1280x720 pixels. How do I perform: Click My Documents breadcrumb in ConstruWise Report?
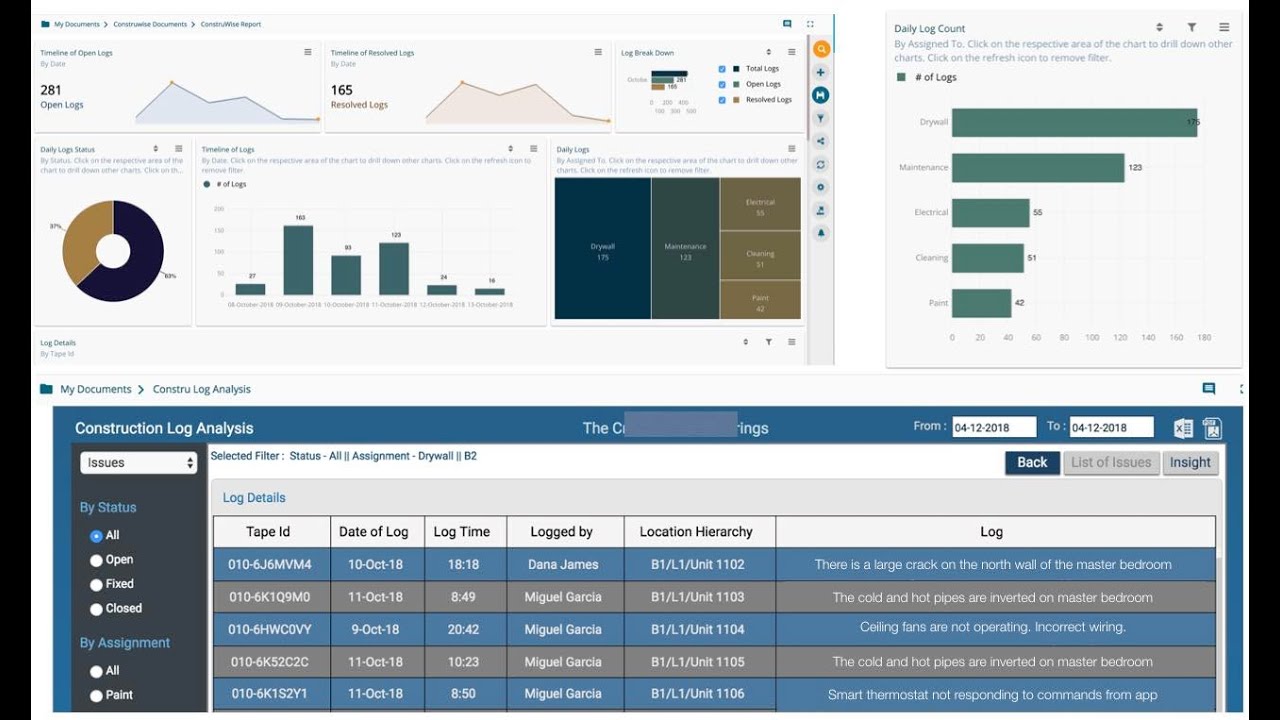pos(76,24)
